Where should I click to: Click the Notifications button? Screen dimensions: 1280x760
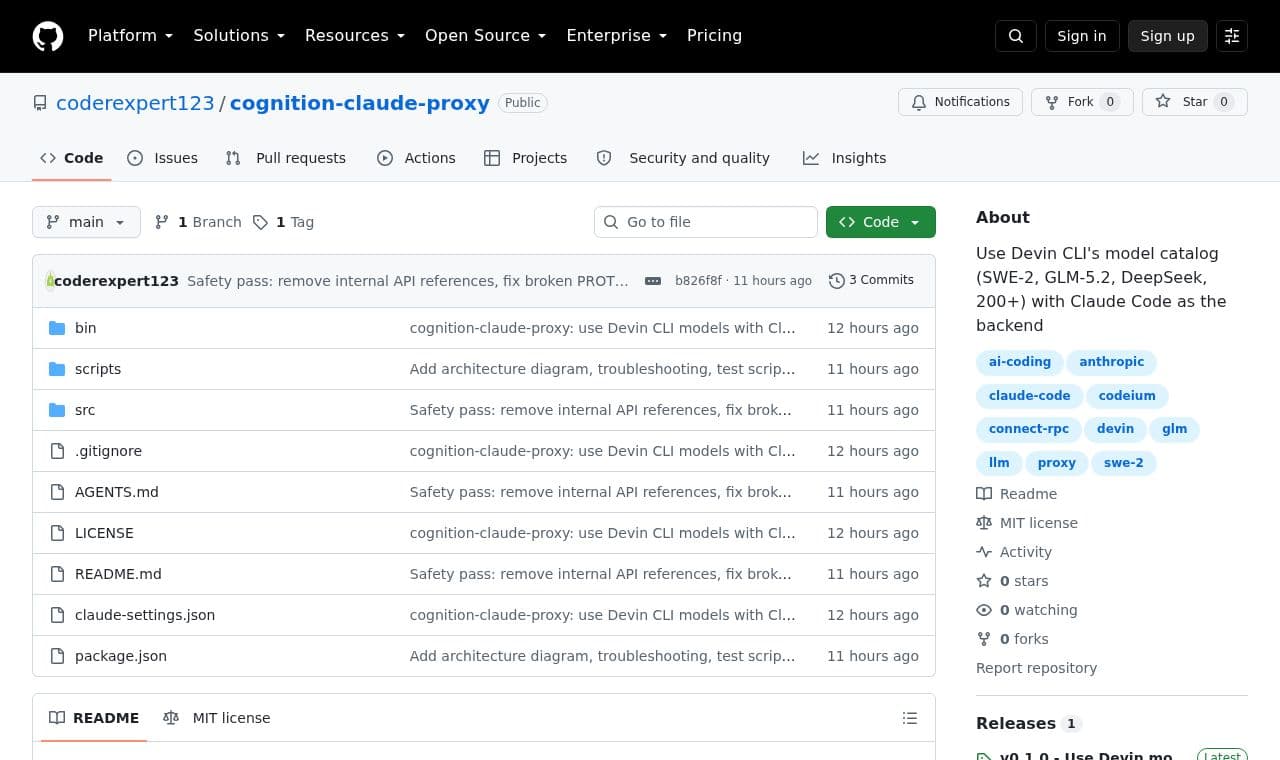960,102
